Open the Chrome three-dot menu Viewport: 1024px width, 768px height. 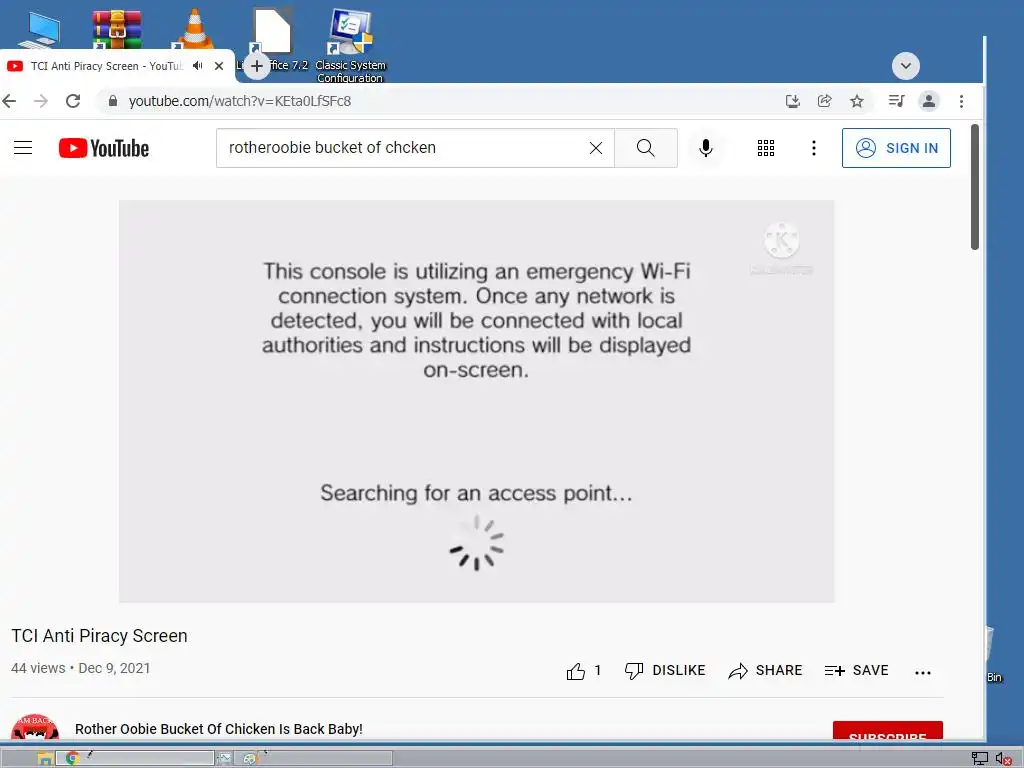click(961, 101)
